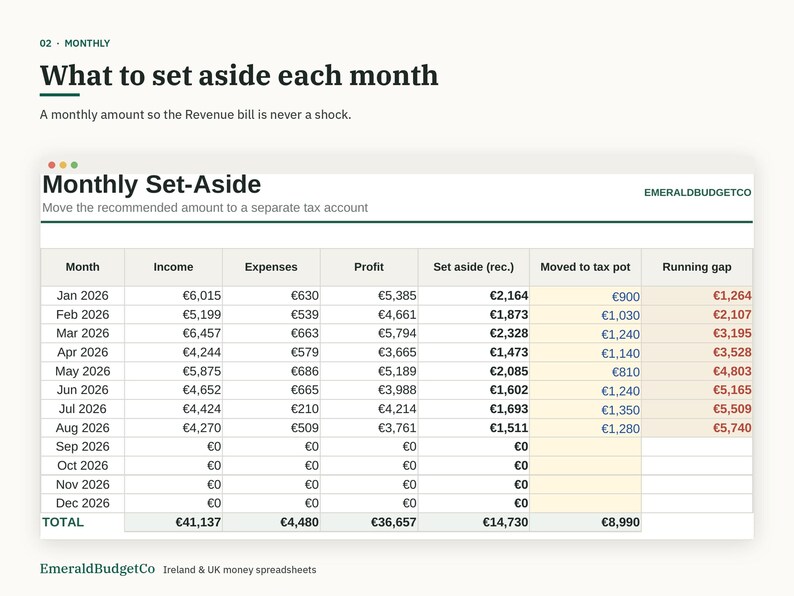Edit July tax pot value €1,350

[x=585, y=409]
